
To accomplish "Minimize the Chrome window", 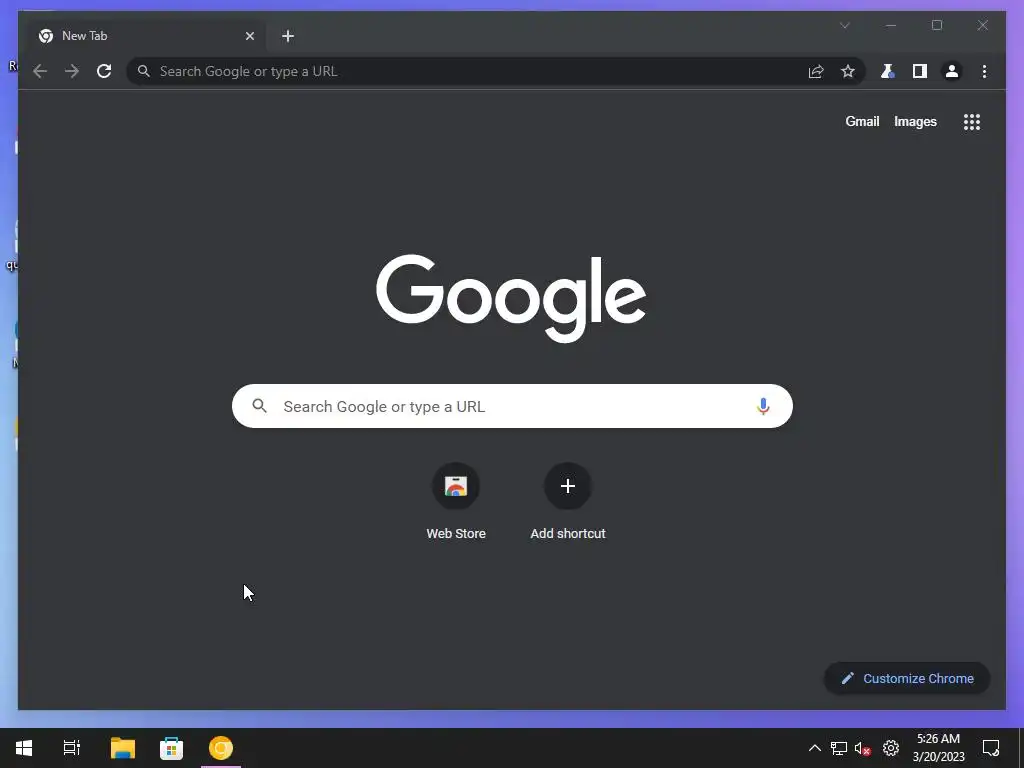I will coord(891,25).
